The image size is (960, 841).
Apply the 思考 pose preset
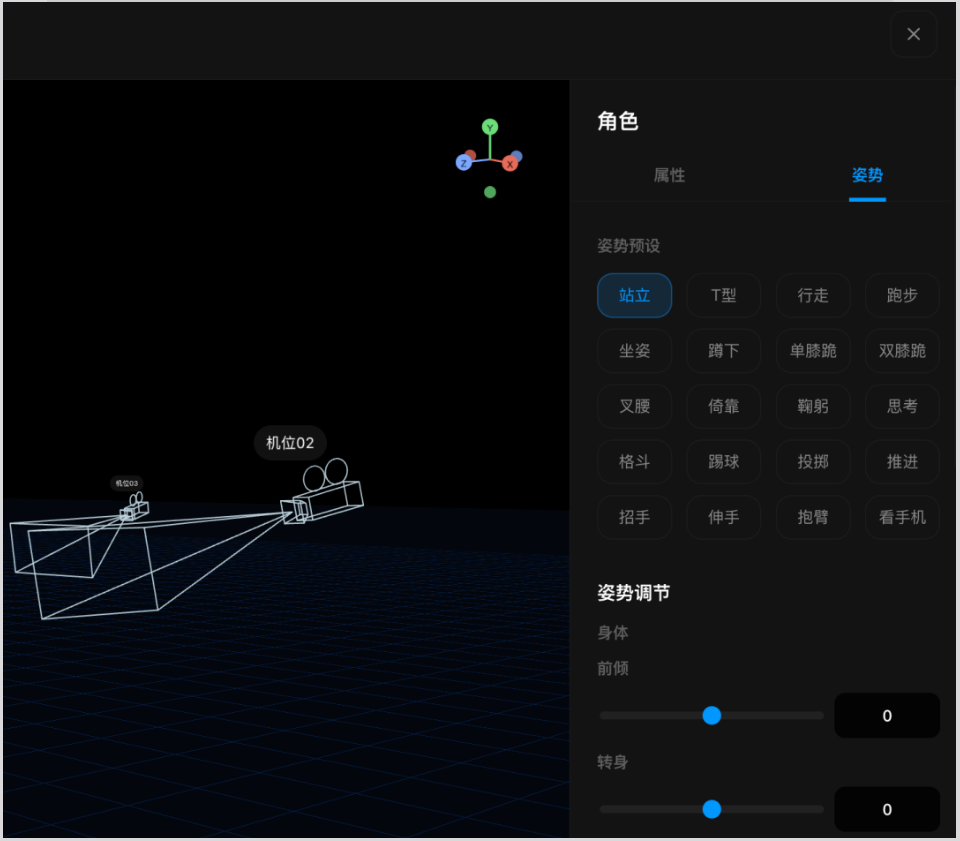point(902,406)
